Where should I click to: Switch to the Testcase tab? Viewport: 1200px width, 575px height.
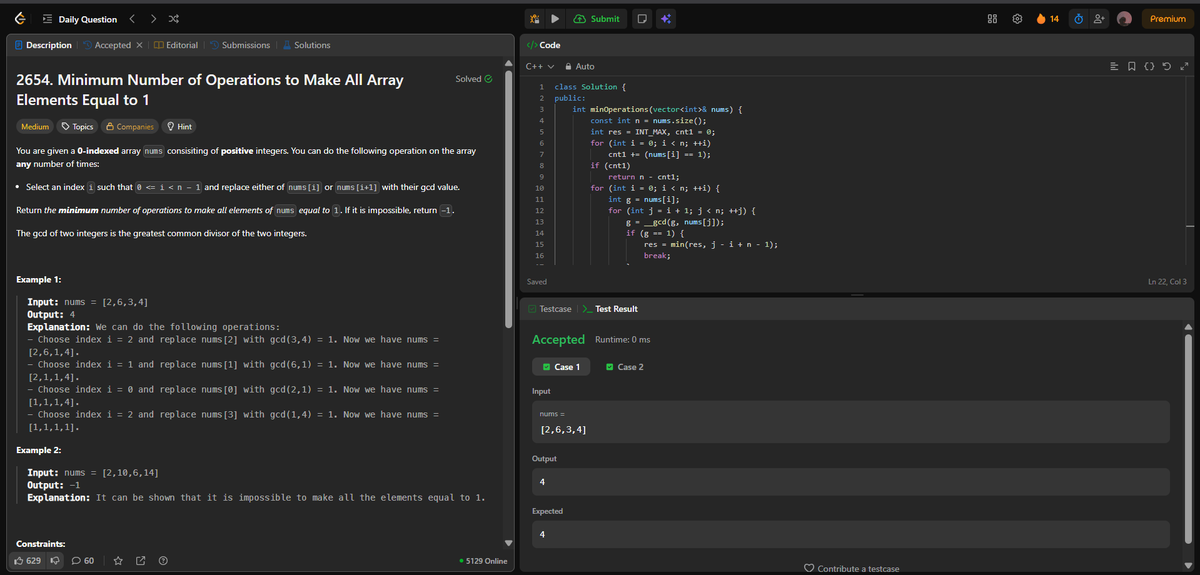point(549,309)
